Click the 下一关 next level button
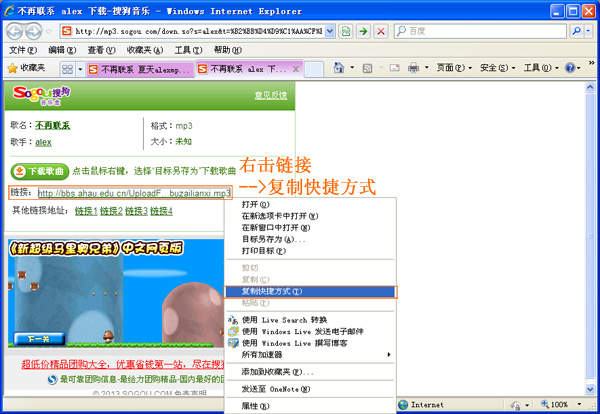Screen dimensions: 600x414 (39, 339)
